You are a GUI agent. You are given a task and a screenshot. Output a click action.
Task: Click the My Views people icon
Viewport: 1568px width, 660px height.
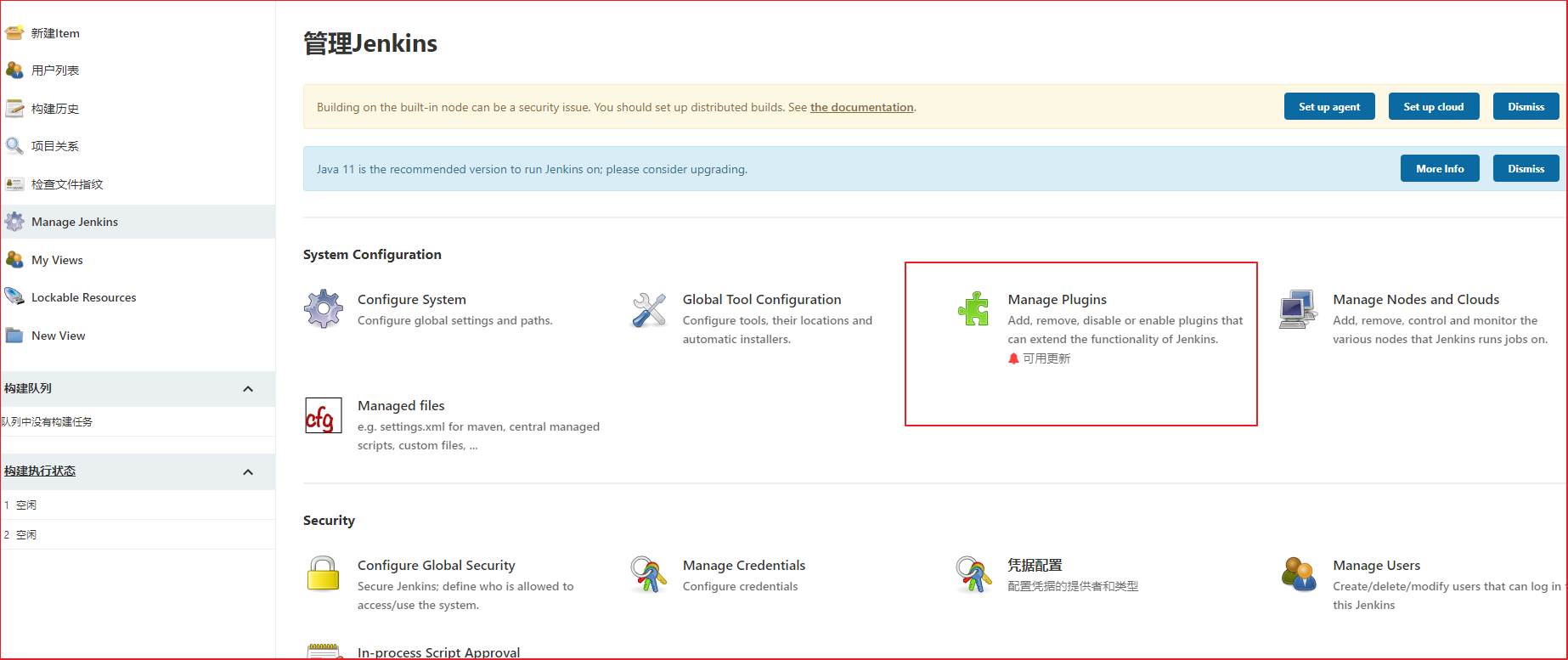coord(14,259)
